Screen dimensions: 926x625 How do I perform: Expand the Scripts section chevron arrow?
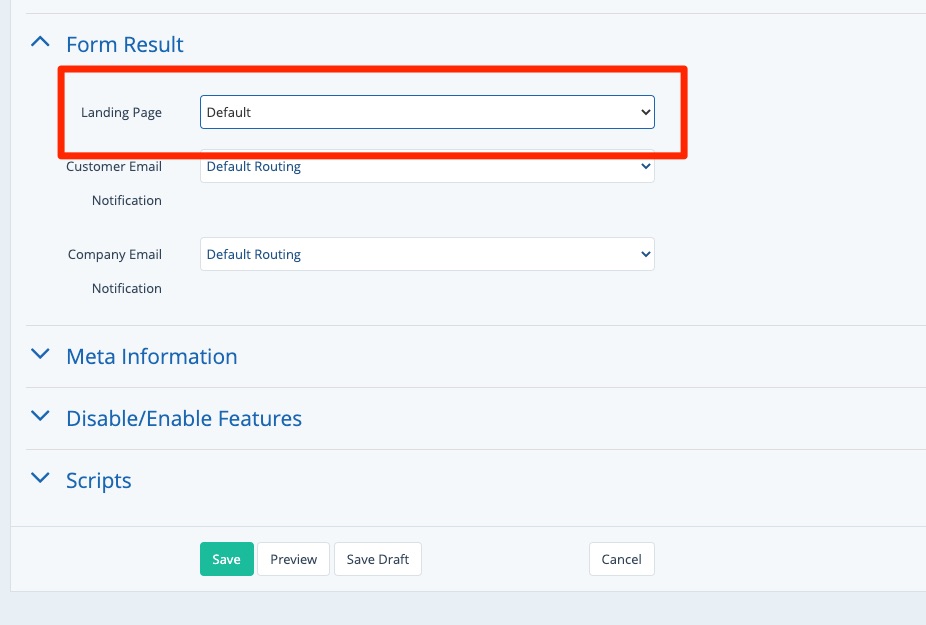(x=40, y=479)
